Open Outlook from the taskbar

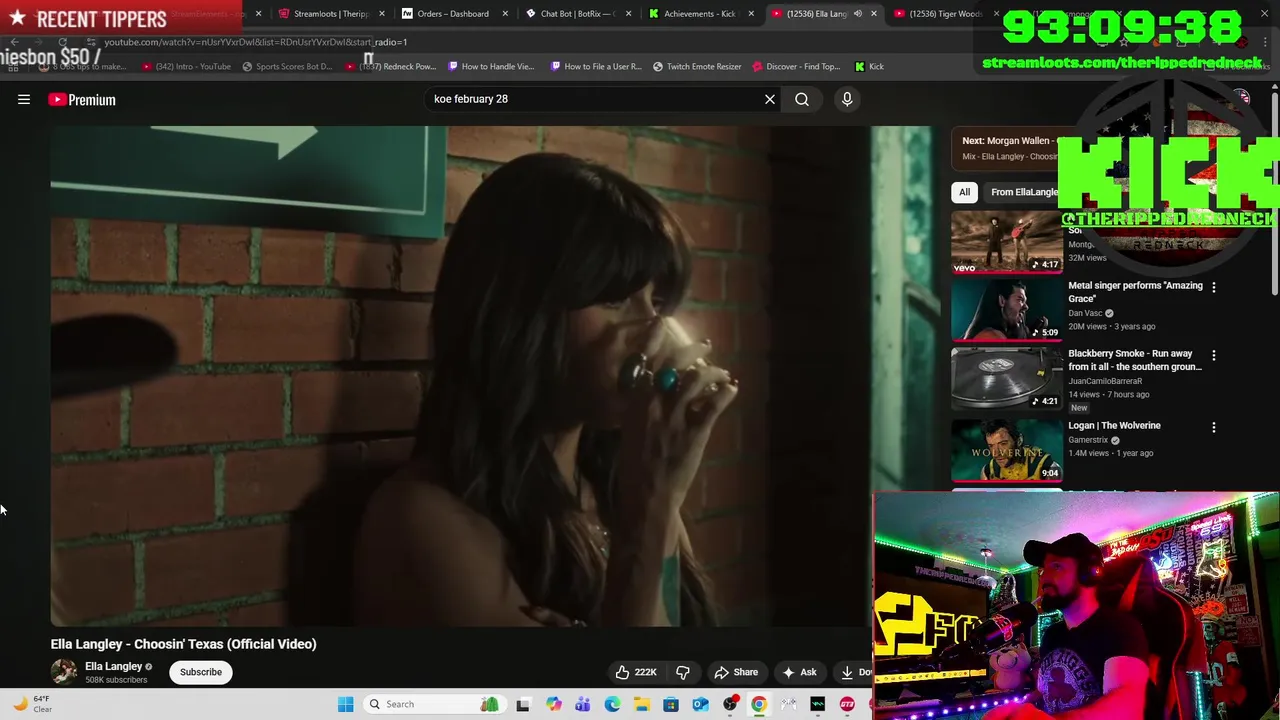pos(700,704)
